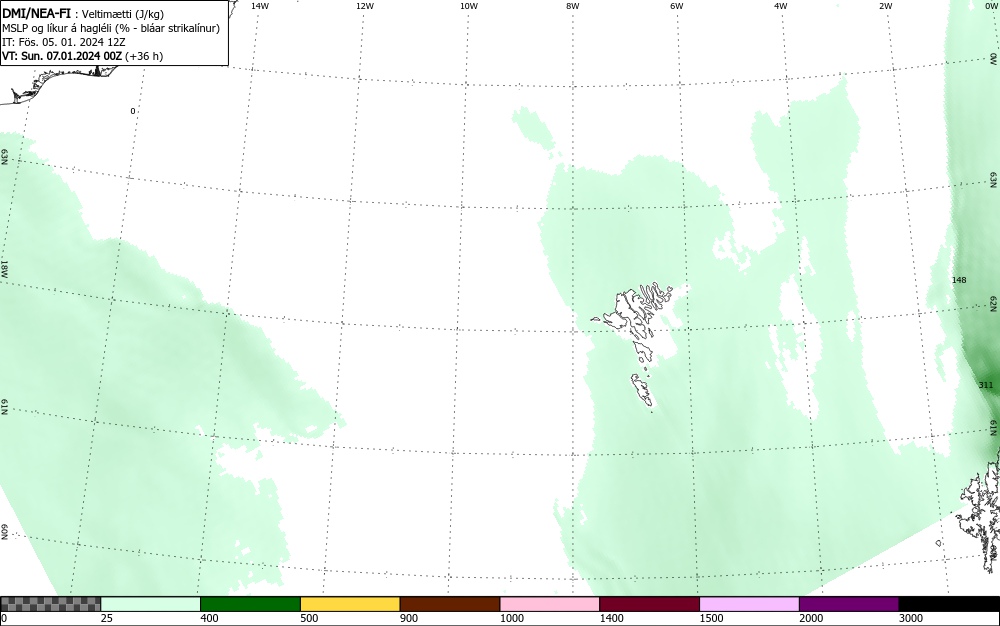Select the pink 1000–1400 legend swatch
The height and width of the screenshot is (626, 1000).
tap(550, 604)
